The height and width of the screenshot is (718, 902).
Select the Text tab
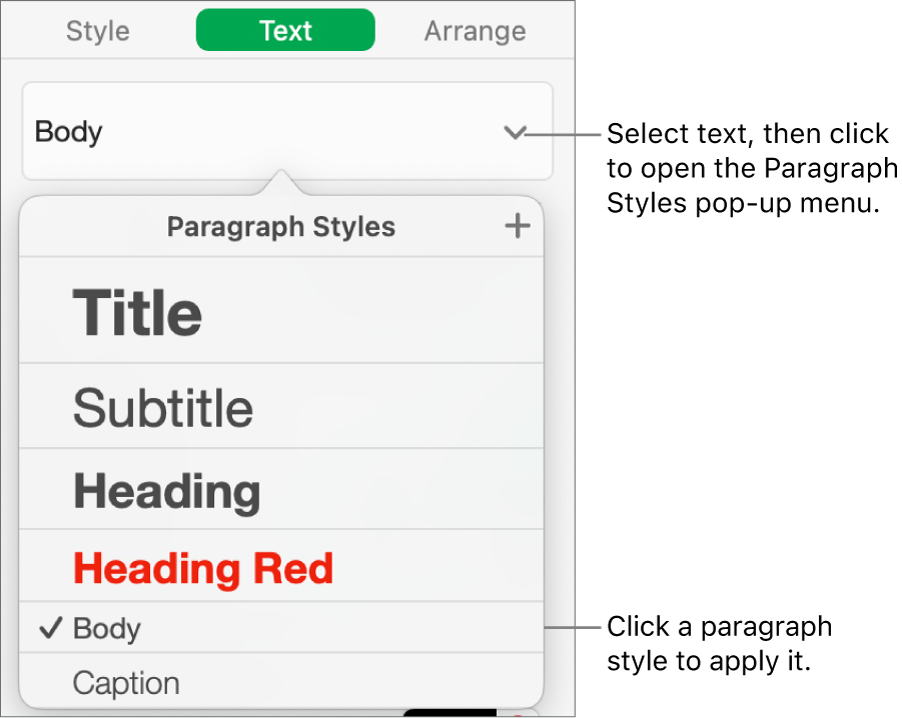click(285, 31)
